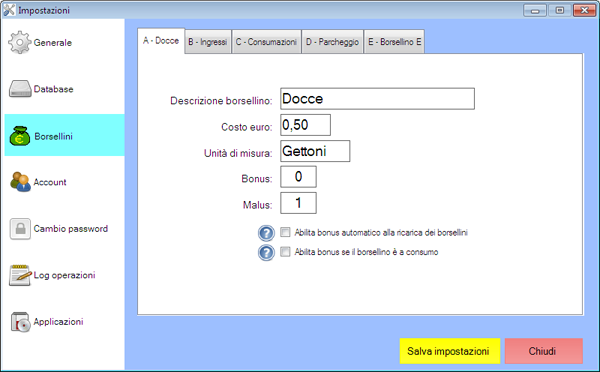Screen dimensions: 600x372
Task: Open Cambio password section label
Action: pyautogui.click(x=71, y=229)
